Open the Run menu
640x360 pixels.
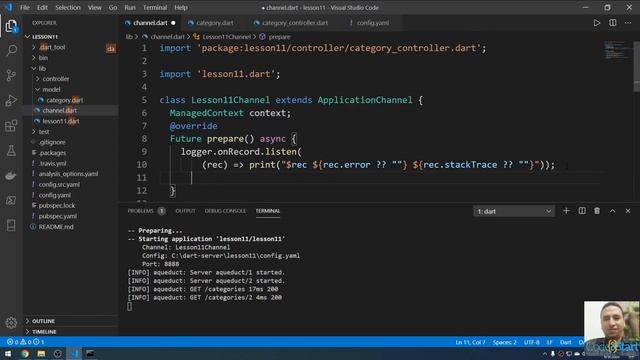(130, 8)
